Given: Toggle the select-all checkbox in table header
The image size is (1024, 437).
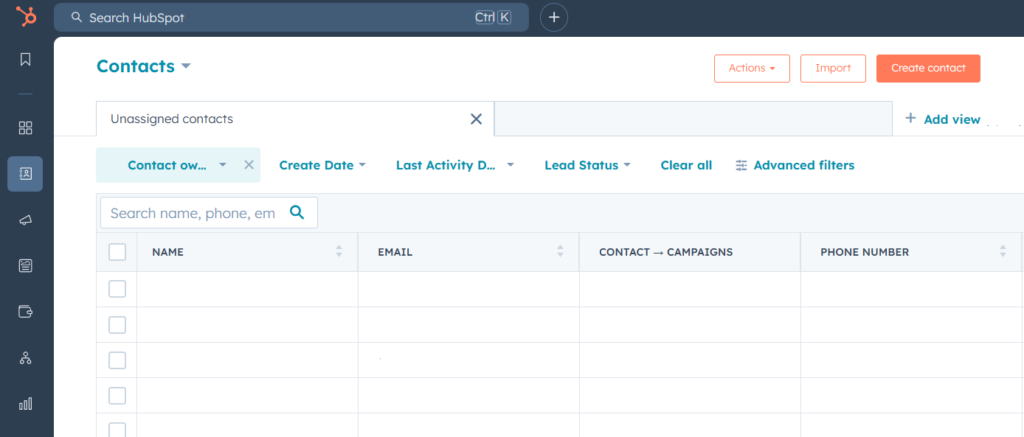Looking at the screenshot, I should (x=117, y=252).
